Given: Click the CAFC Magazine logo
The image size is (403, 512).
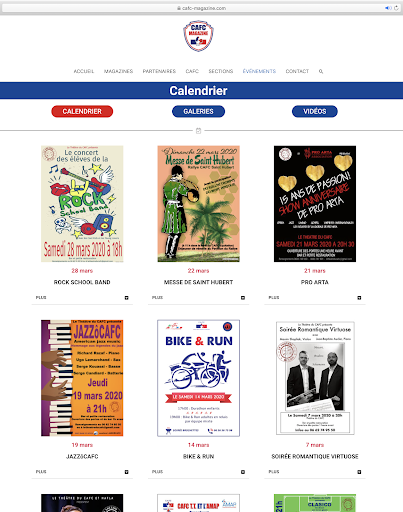Looking at the screenshot, I should coord(198,36).
